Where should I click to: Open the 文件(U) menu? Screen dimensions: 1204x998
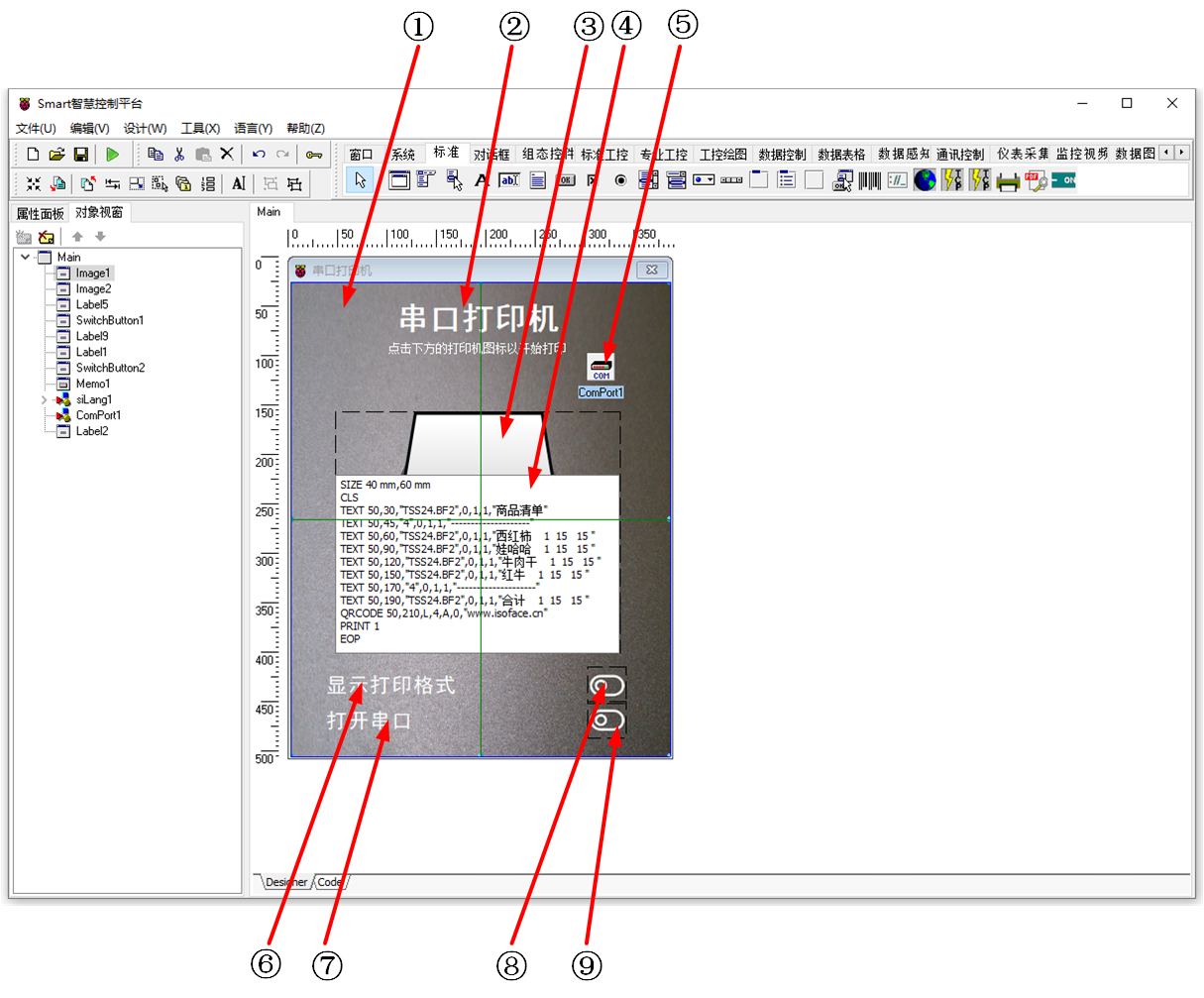click(36, 128)
